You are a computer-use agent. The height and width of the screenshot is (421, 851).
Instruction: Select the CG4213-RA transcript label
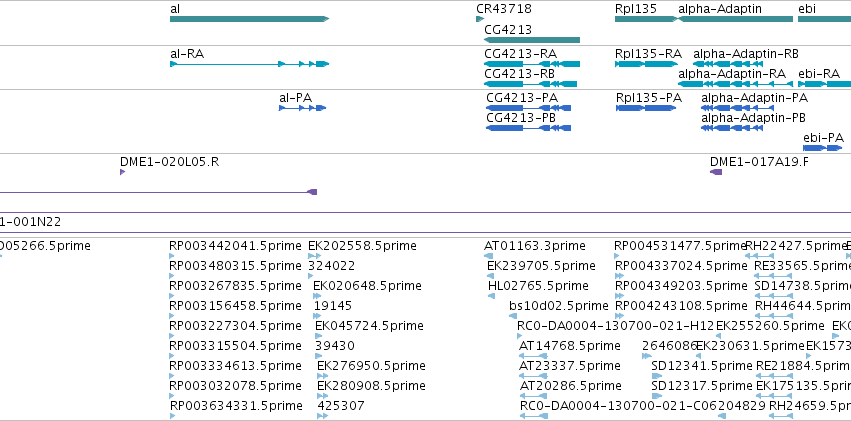tap(520, 54)
